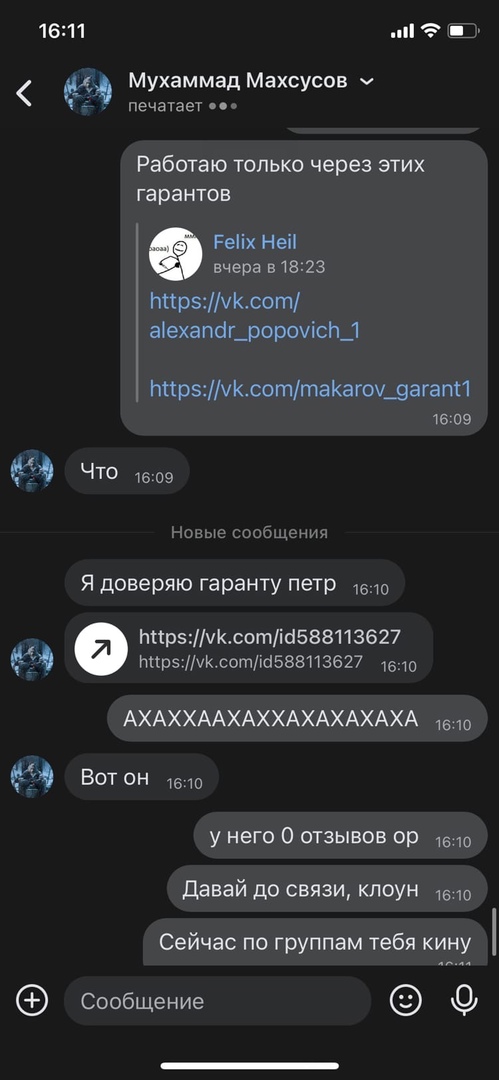The image size is (499, 1080).
Task: Select the Давай до связи, клоун message
Action: click(327, 889)
